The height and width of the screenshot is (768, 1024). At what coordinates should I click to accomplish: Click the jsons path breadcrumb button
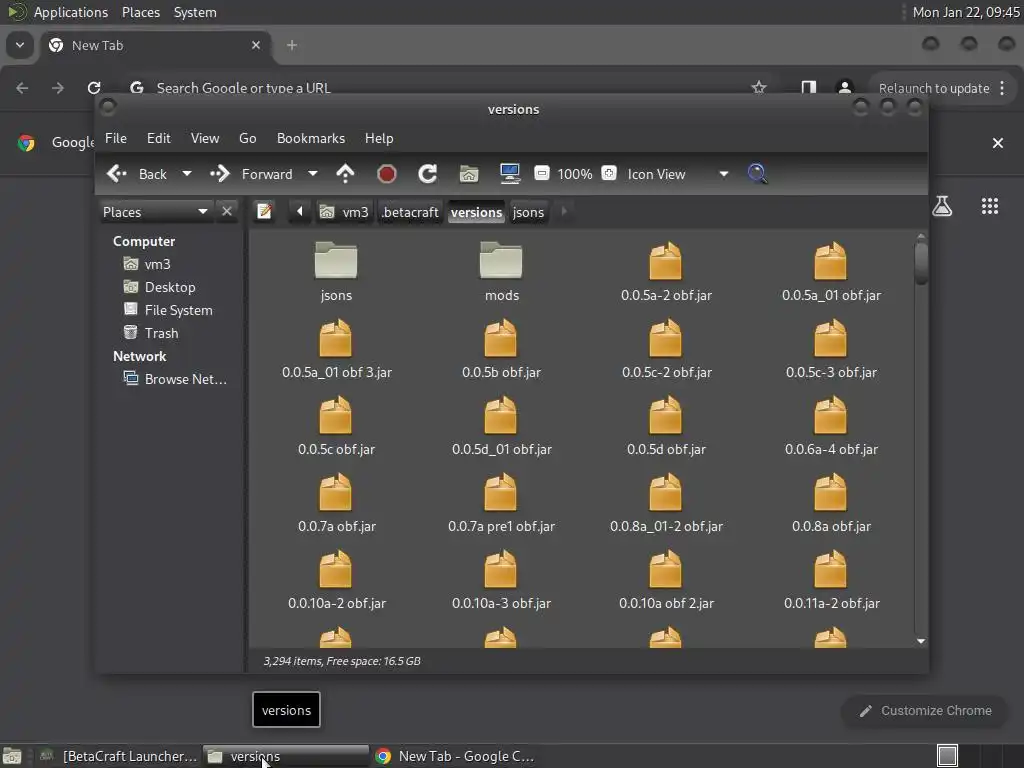coord(528,211)
